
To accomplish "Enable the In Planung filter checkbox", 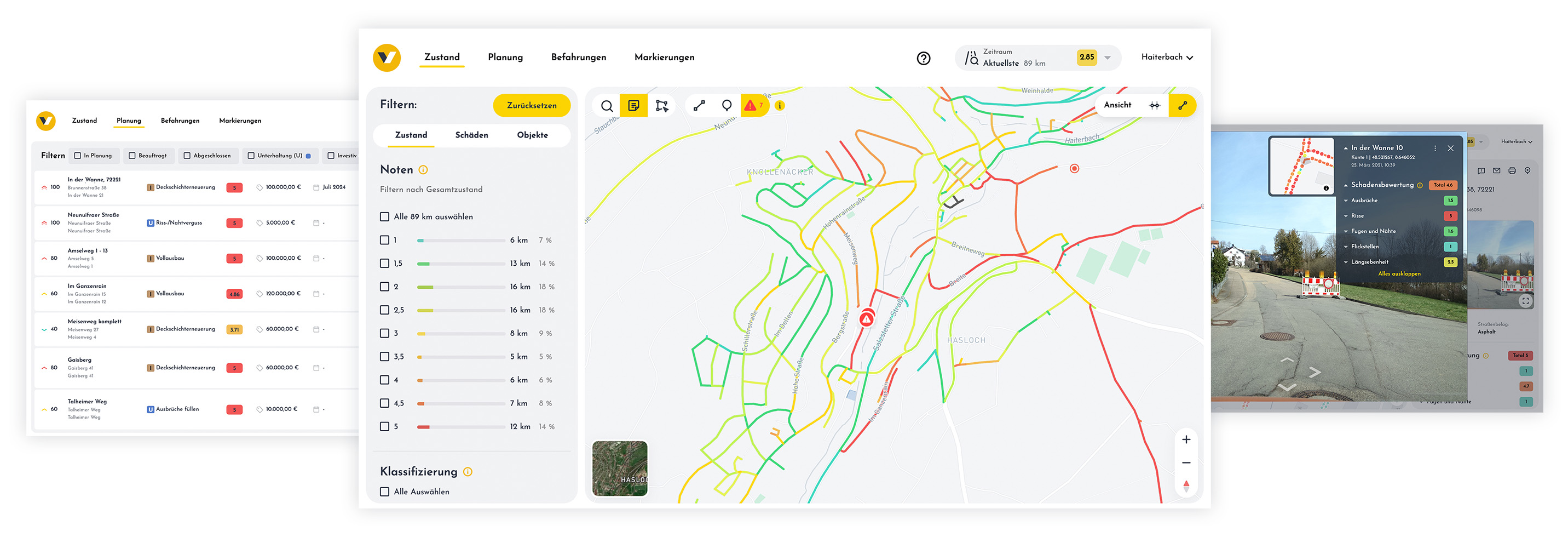I will click(77, 156).
